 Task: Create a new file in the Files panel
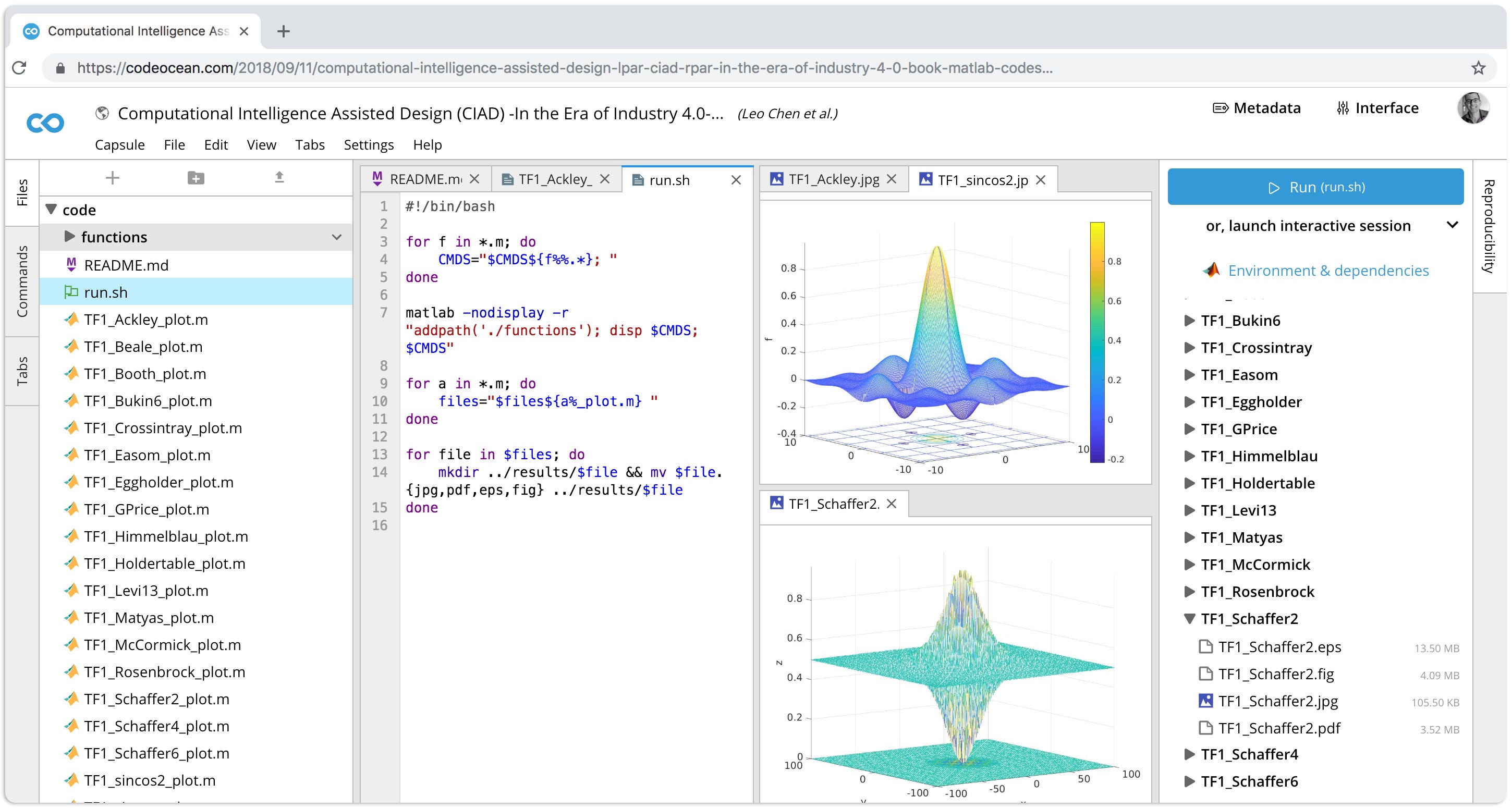(x=112, y=178)
